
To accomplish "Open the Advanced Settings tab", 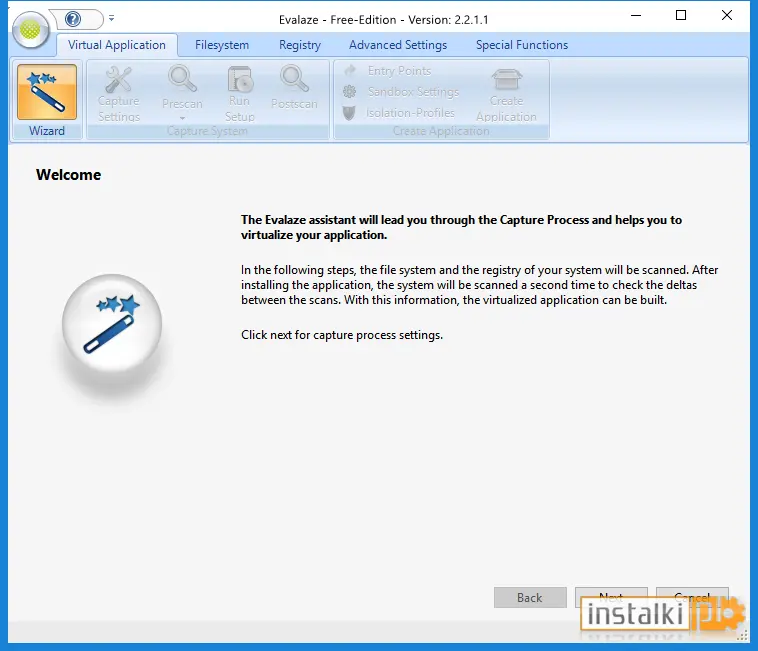I will [x=398, y=45].
